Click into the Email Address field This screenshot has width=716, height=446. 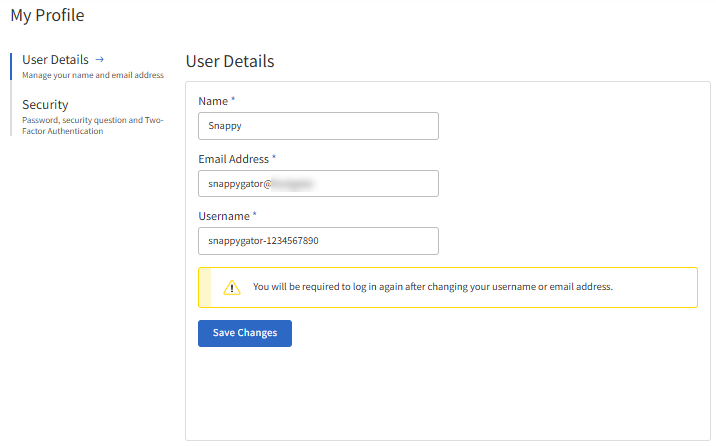click(x=318, y=184)
